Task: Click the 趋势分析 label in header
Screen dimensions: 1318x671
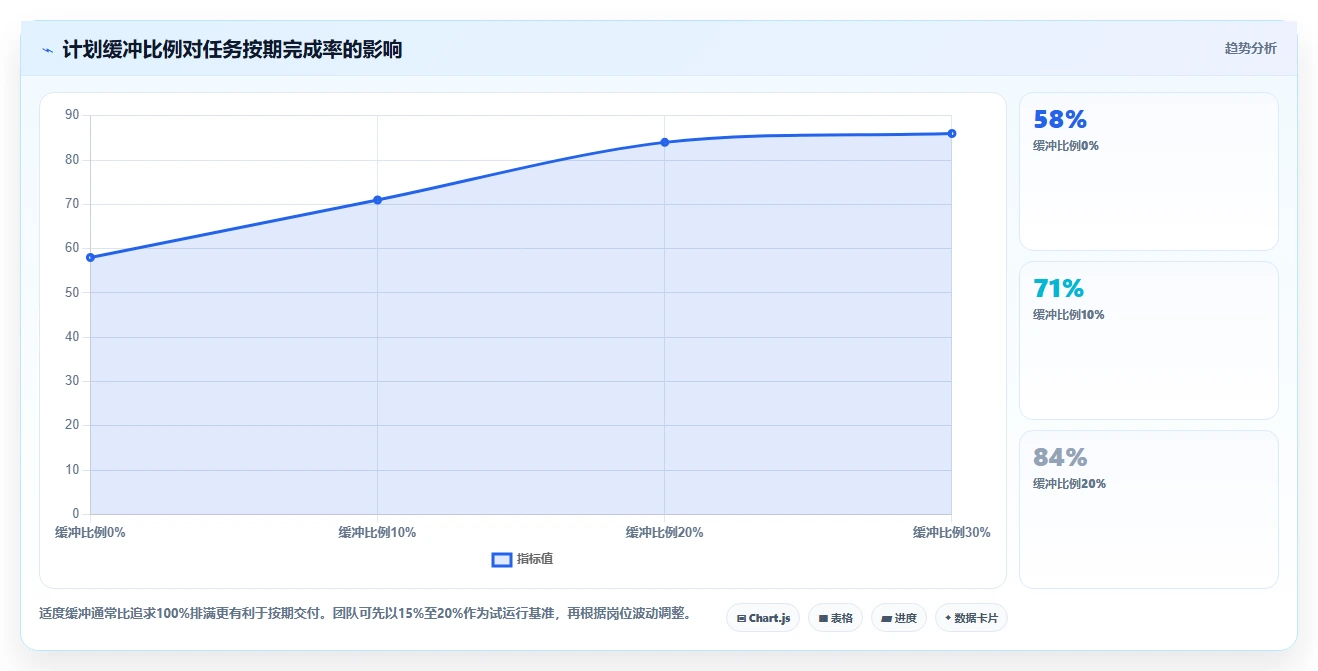Action: [1250, 48]
